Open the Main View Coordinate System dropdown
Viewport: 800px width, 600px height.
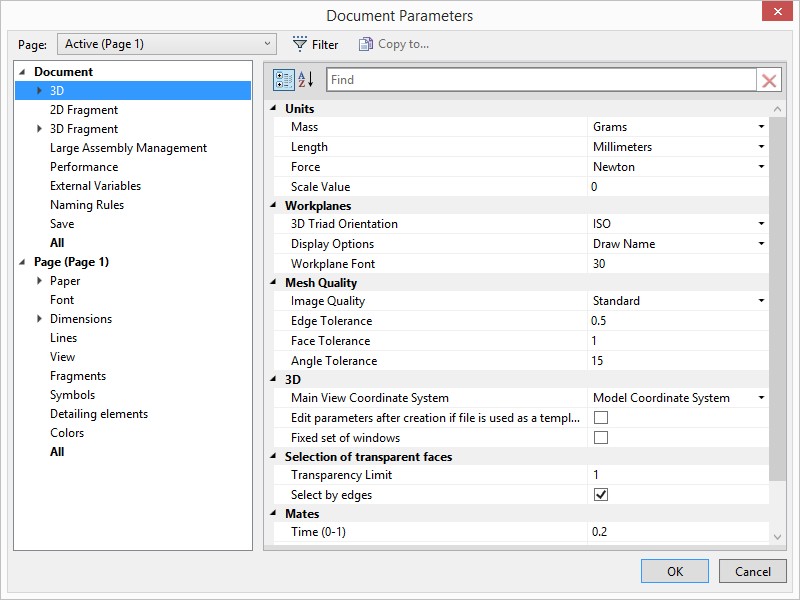coord(759,399)
